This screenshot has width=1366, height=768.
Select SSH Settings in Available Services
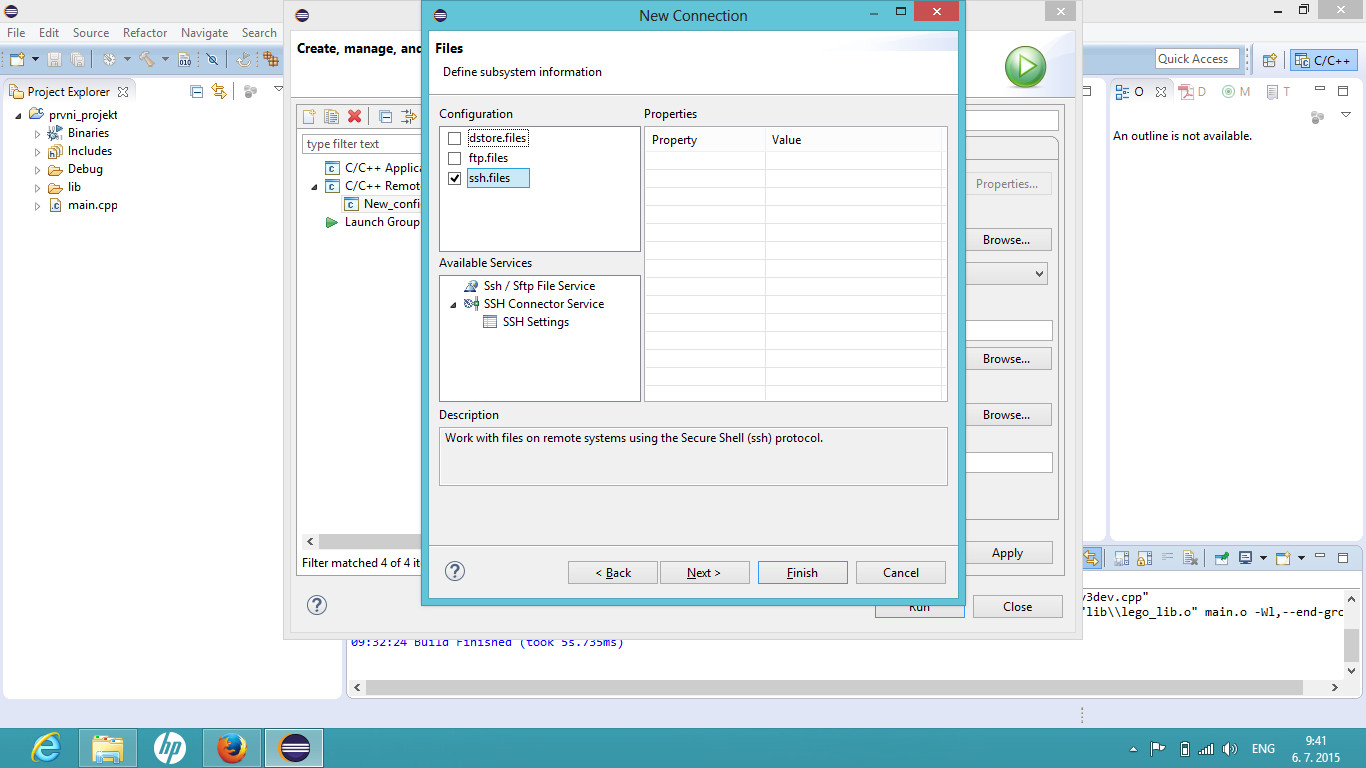pyautogui.click(x=535, y=322)
